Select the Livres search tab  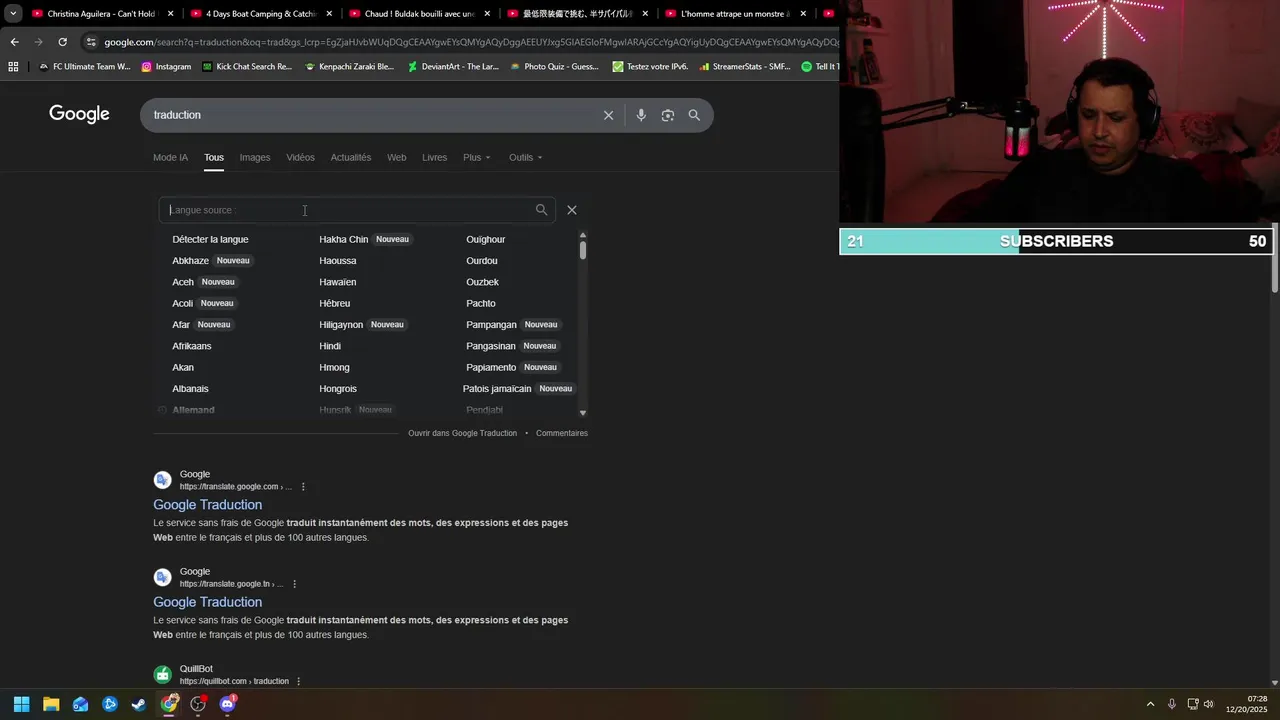[435, 157]
